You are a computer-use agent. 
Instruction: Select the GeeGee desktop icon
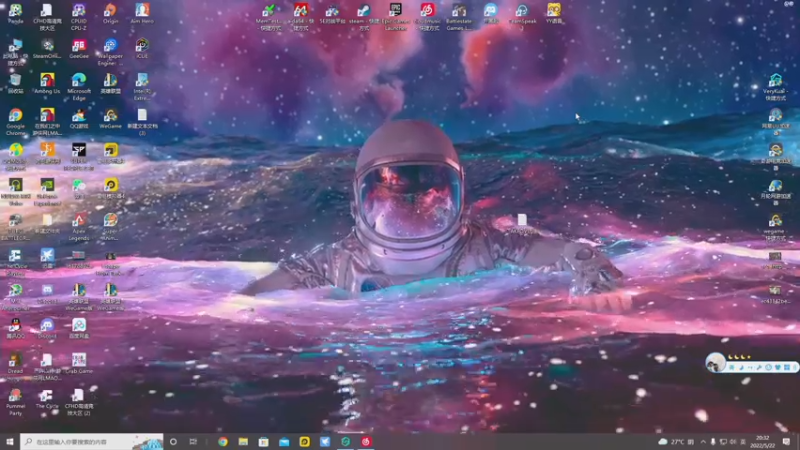point(79,49)
